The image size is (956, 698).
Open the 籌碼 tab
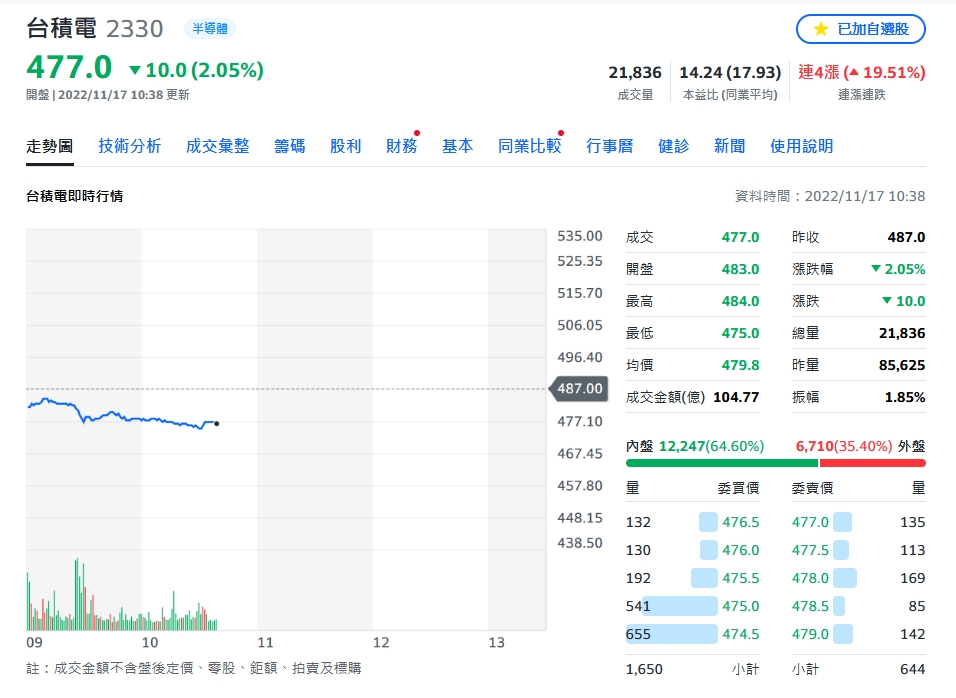click(290, 146)
